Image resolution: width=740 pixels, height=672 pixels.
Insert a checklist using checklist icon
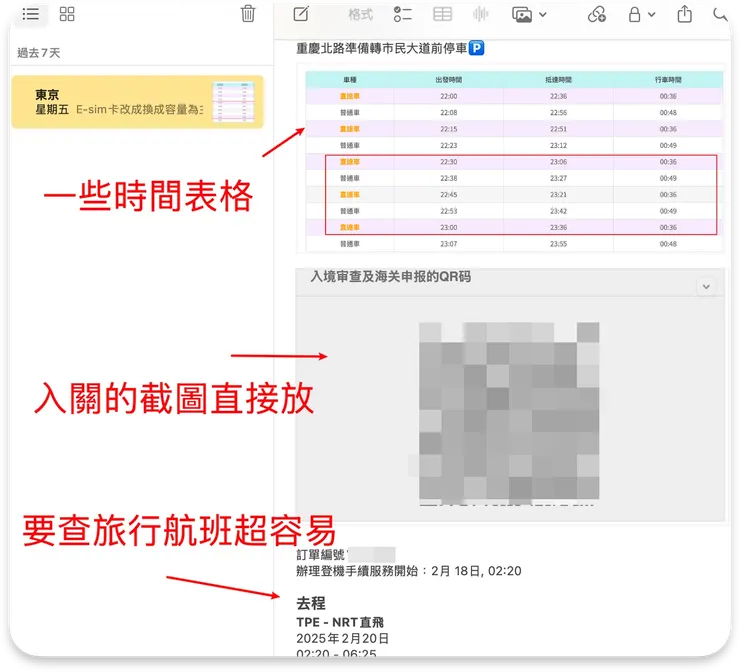tap(403, 15)
